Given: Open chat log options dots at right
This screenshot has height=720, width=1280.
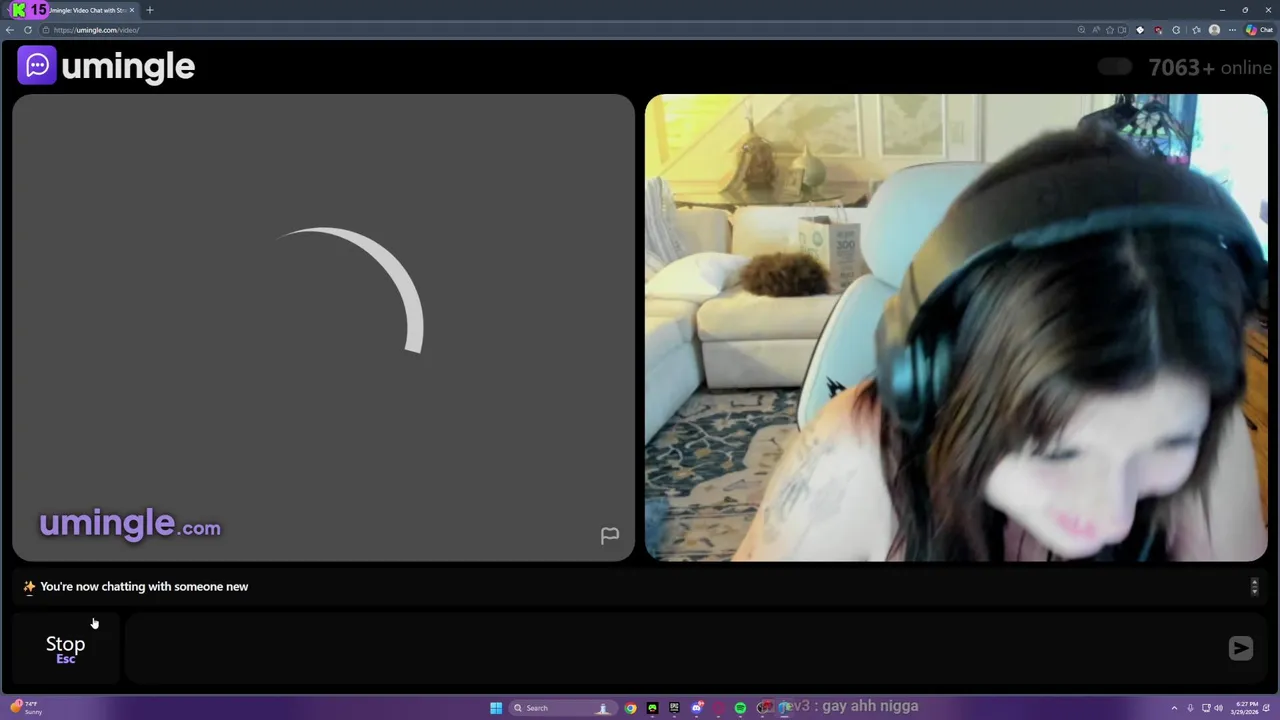Looking at the screenshot, I should point(1254,587).
